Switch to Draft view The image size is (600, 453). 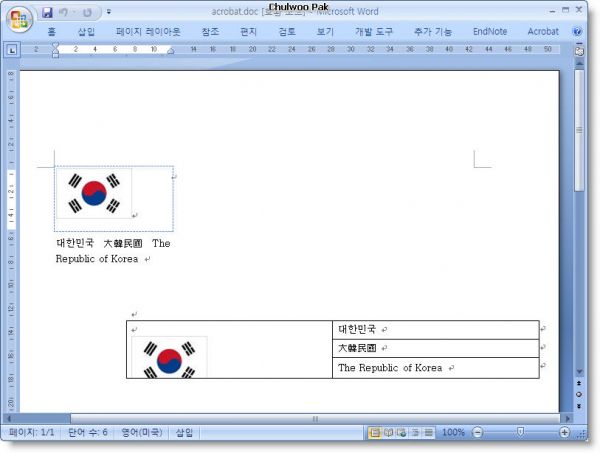click(429, 433)
